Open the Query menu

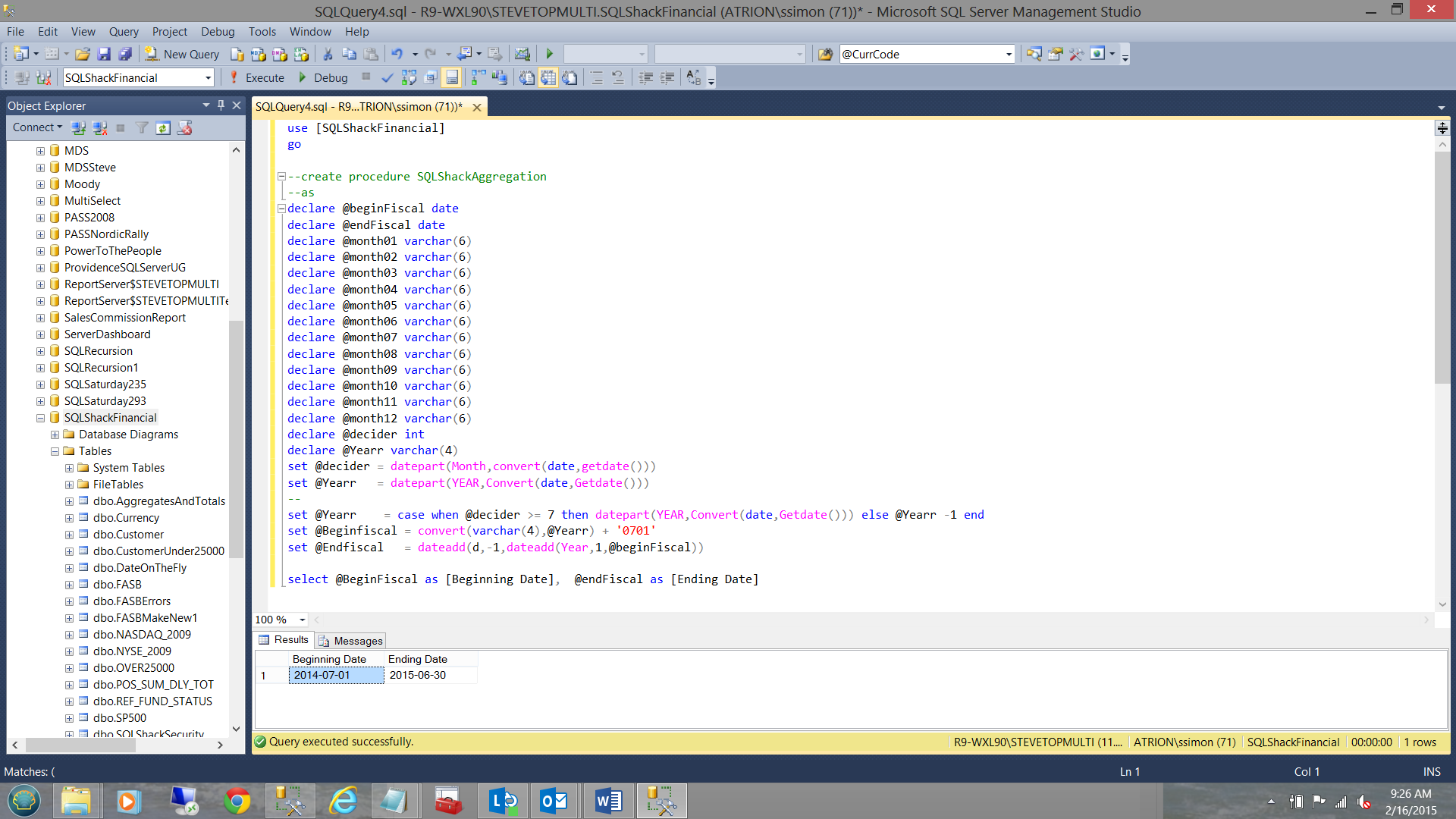(123, 31)
